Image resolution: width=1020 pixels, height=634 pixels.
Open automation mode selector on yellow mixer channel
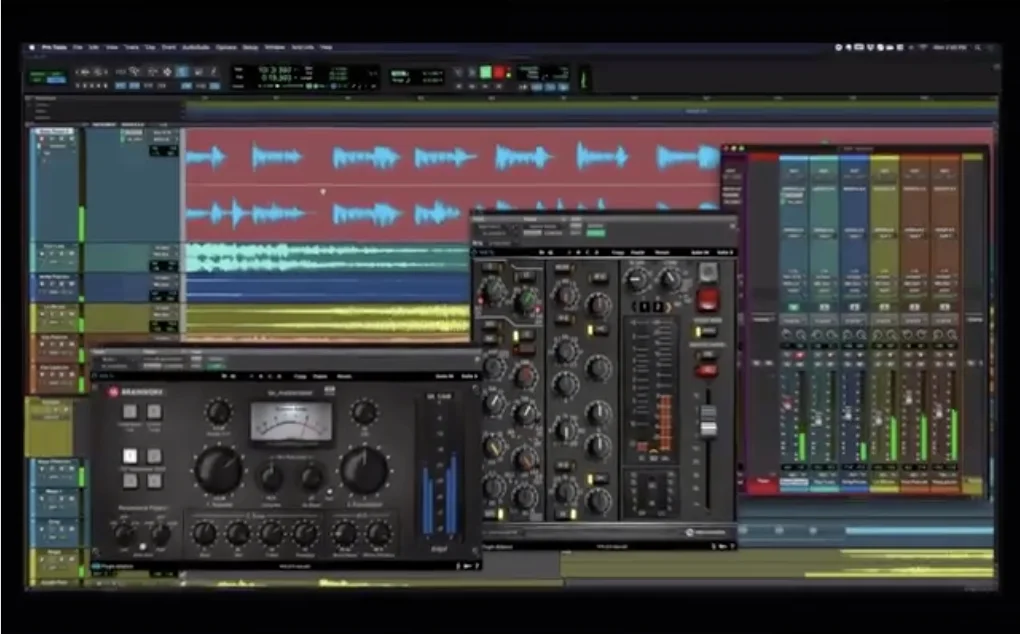point(884,321)
